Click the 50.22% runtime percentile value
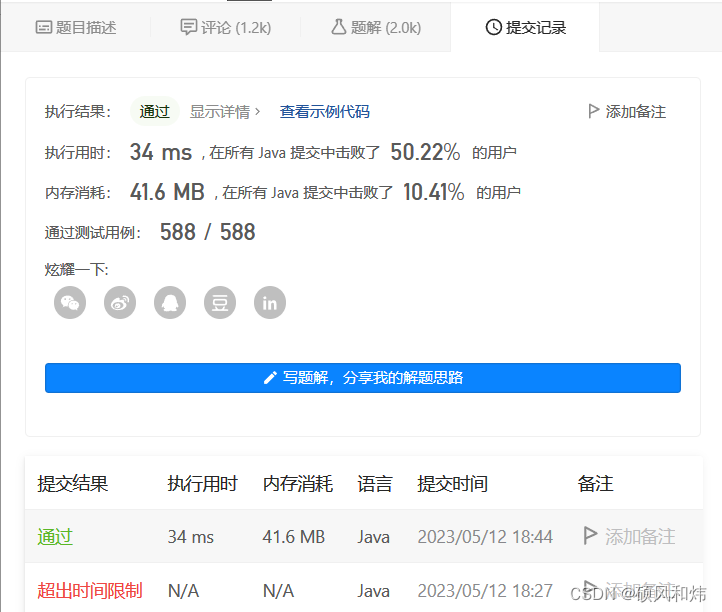The image size is (722, 612). (425, 152)
